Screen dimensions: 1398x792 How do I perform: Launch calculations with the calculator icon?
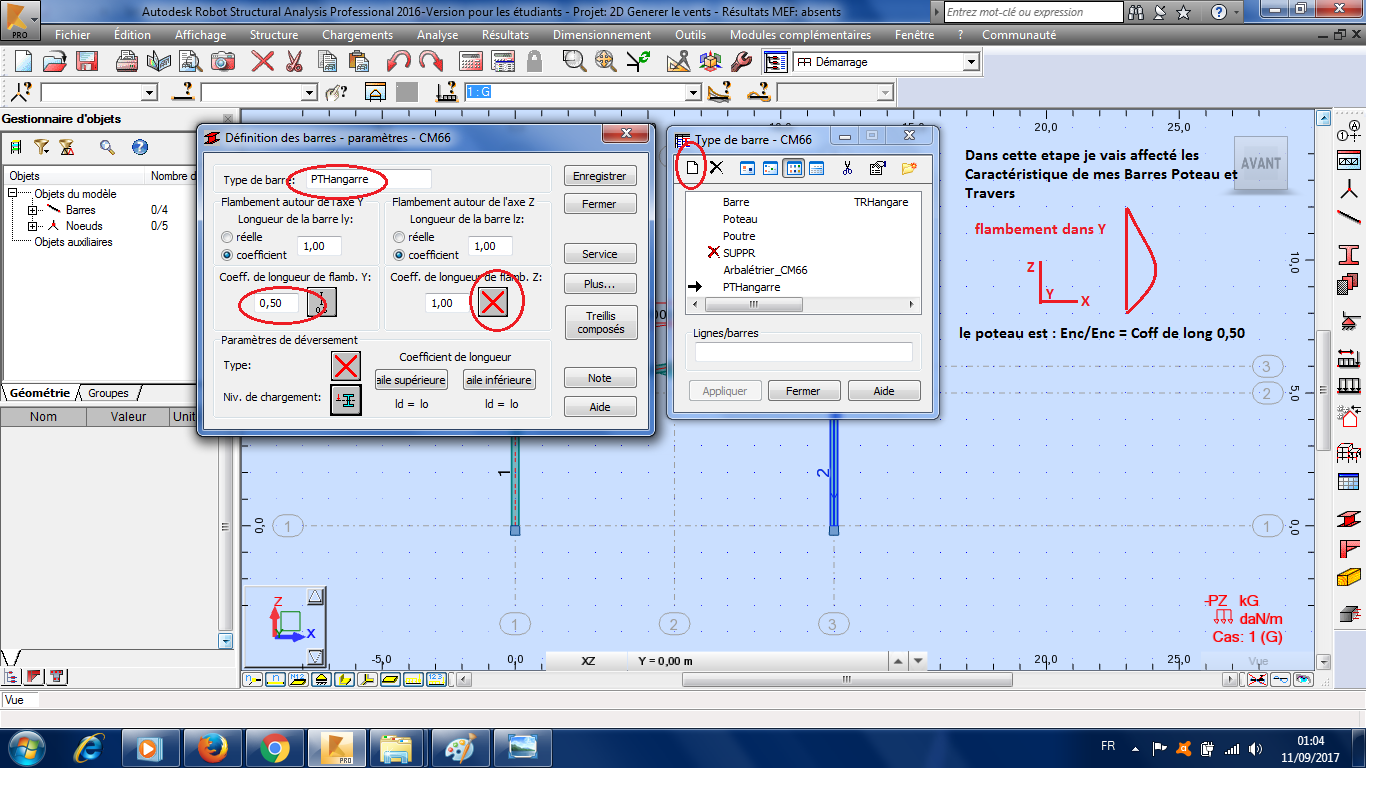(472, 62)
